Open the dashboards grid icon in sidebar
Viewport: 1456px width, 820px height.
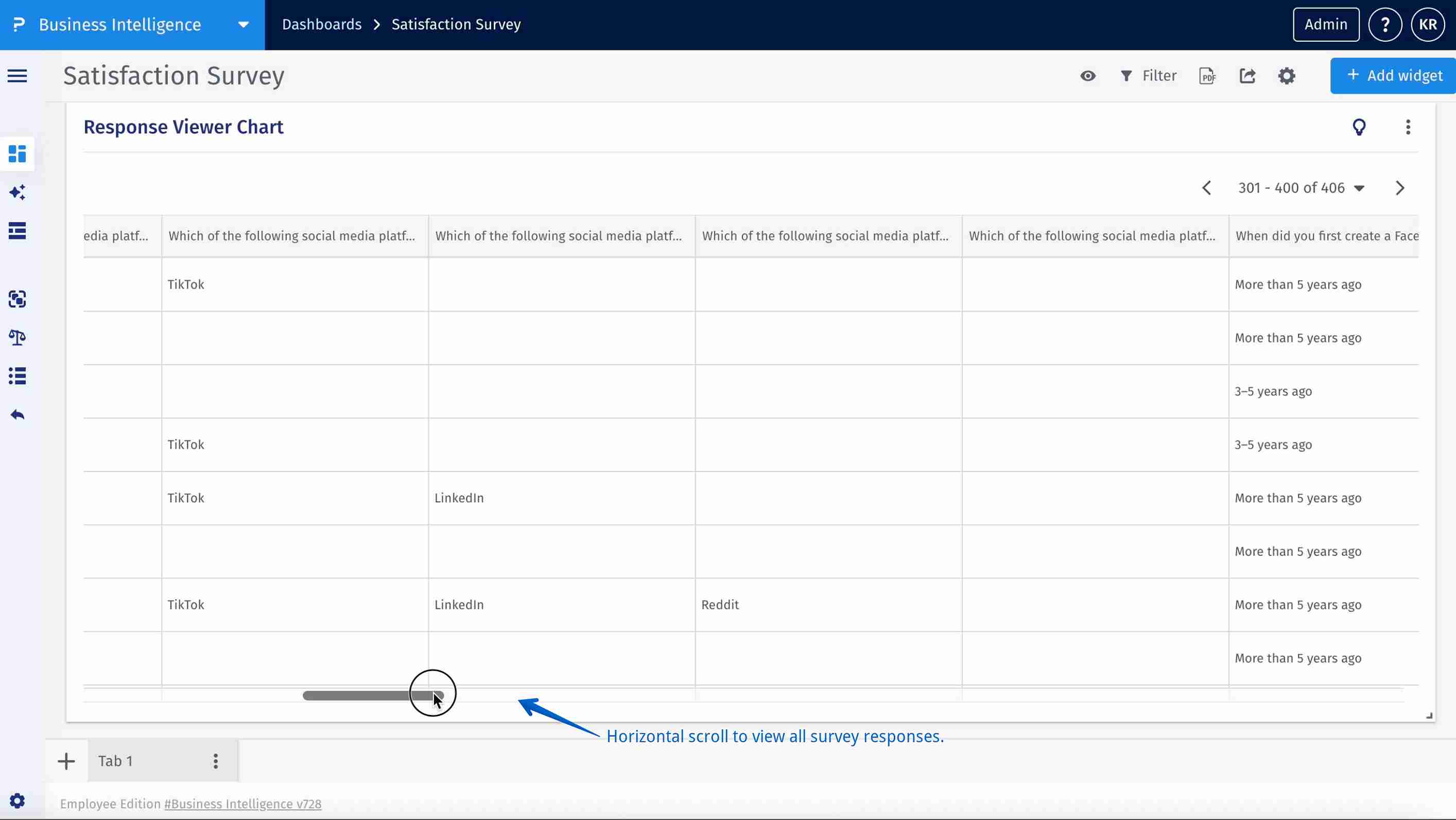coord(17,153)
